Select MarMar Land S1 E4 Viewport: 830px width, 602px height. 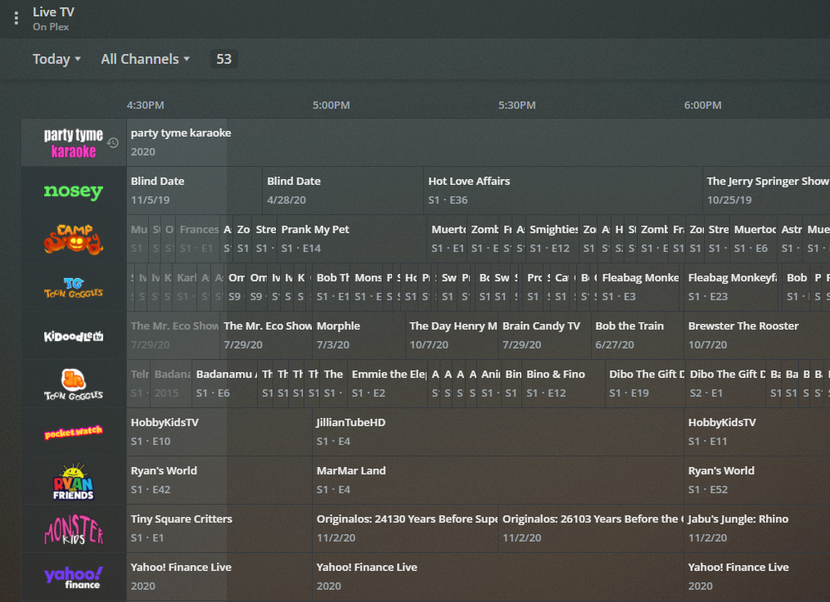[x=498, y=480]
